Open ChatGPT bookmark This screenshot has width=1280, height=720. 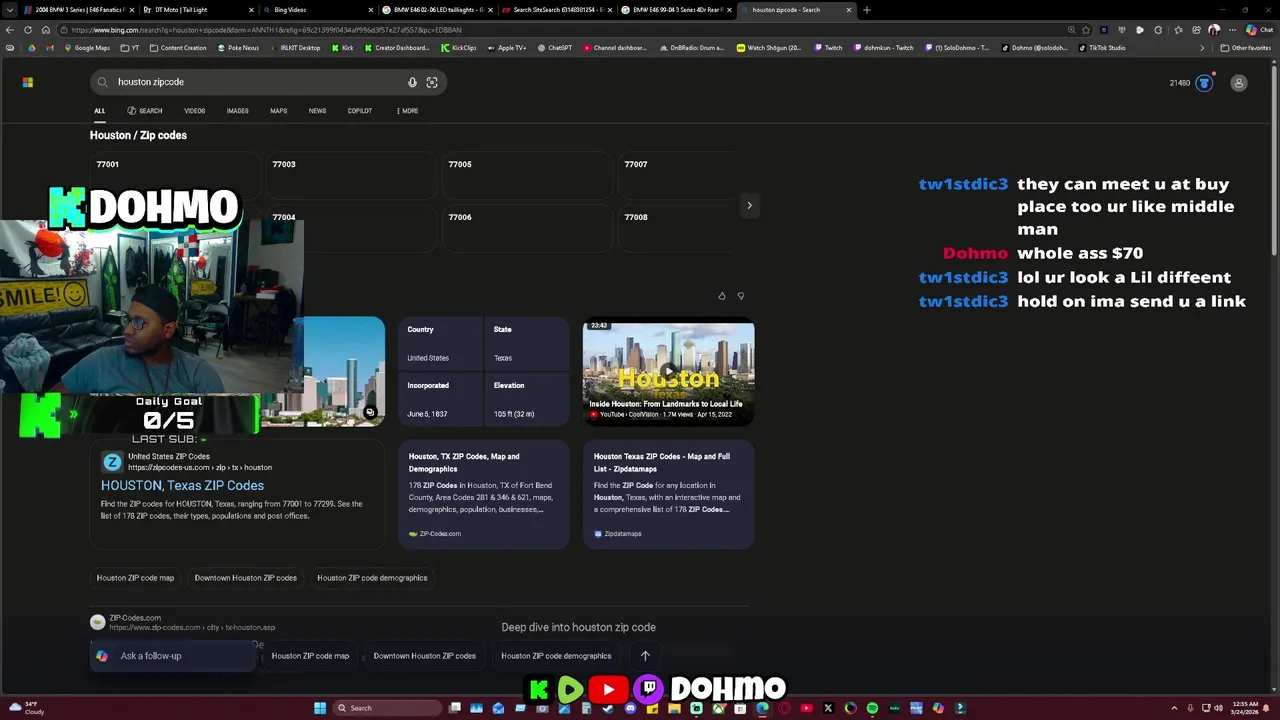[x=555, y=48]
